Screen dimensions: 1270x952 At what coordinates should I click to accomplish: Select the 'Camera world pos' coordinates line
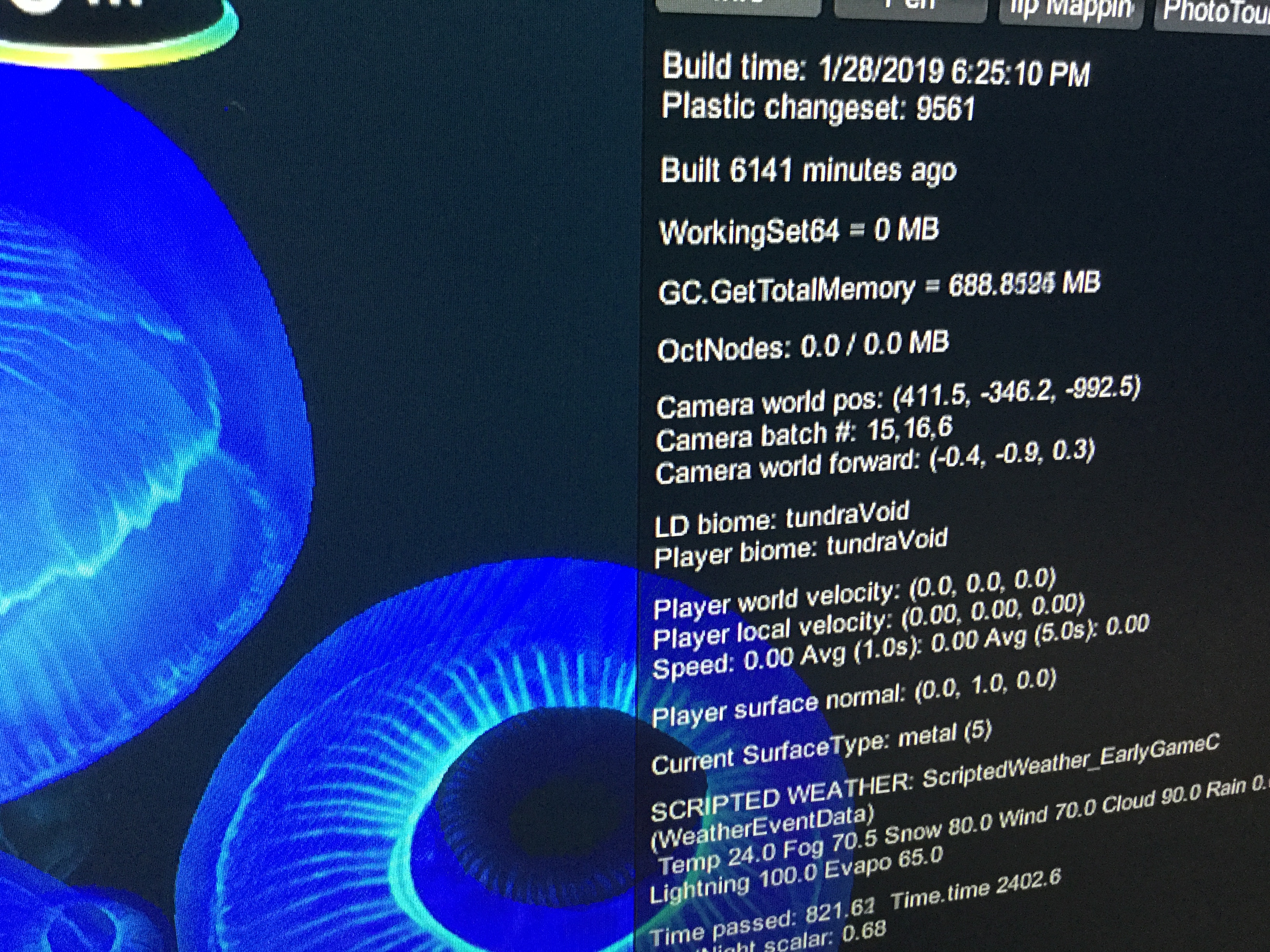pos(898,398)
